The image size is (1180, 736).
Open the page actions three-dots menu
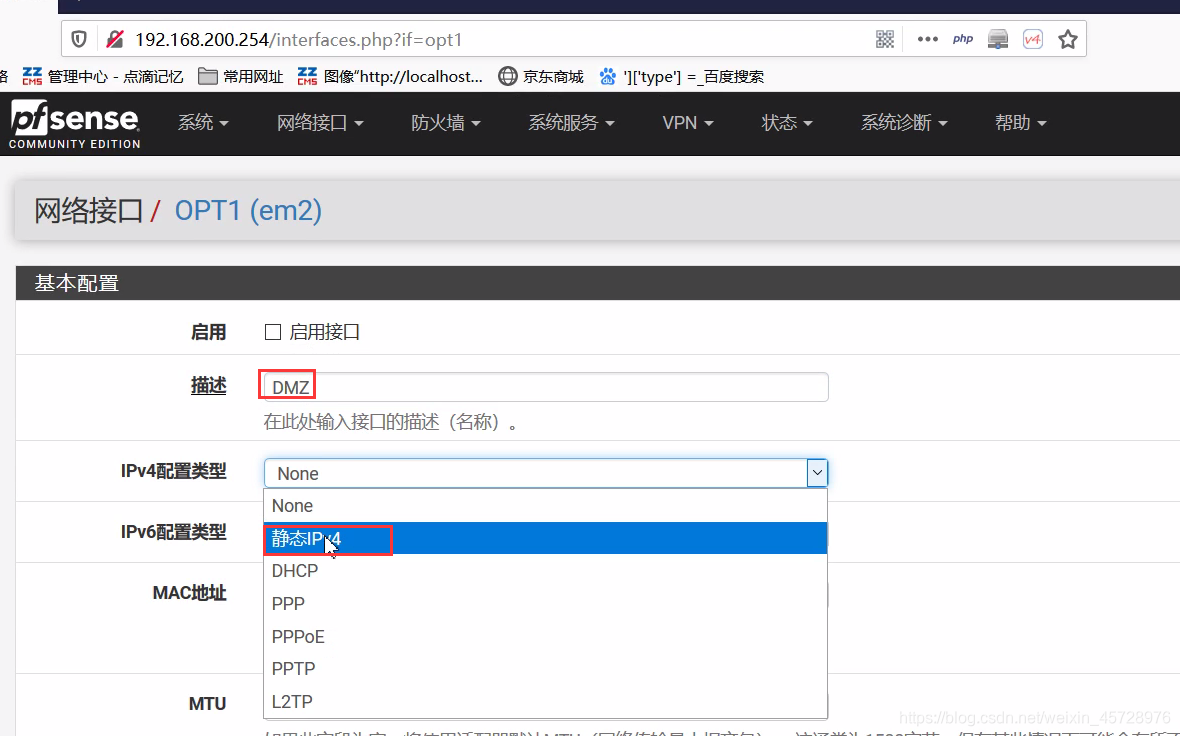pyautogui.click(x=927, y=39)
